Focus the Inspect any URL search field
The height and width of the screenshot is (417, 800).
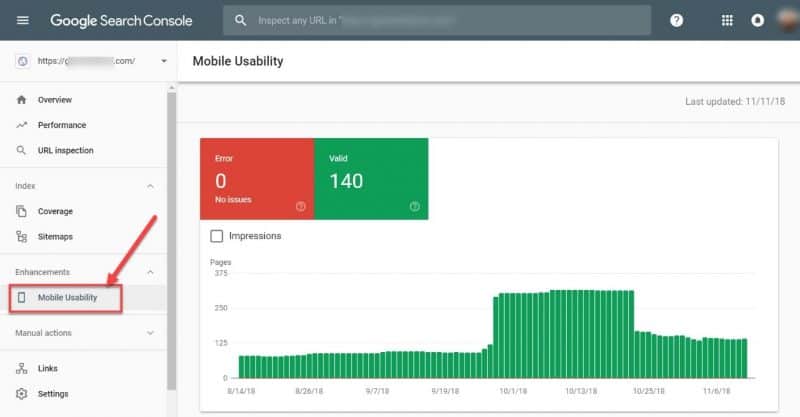pos(437,20)
